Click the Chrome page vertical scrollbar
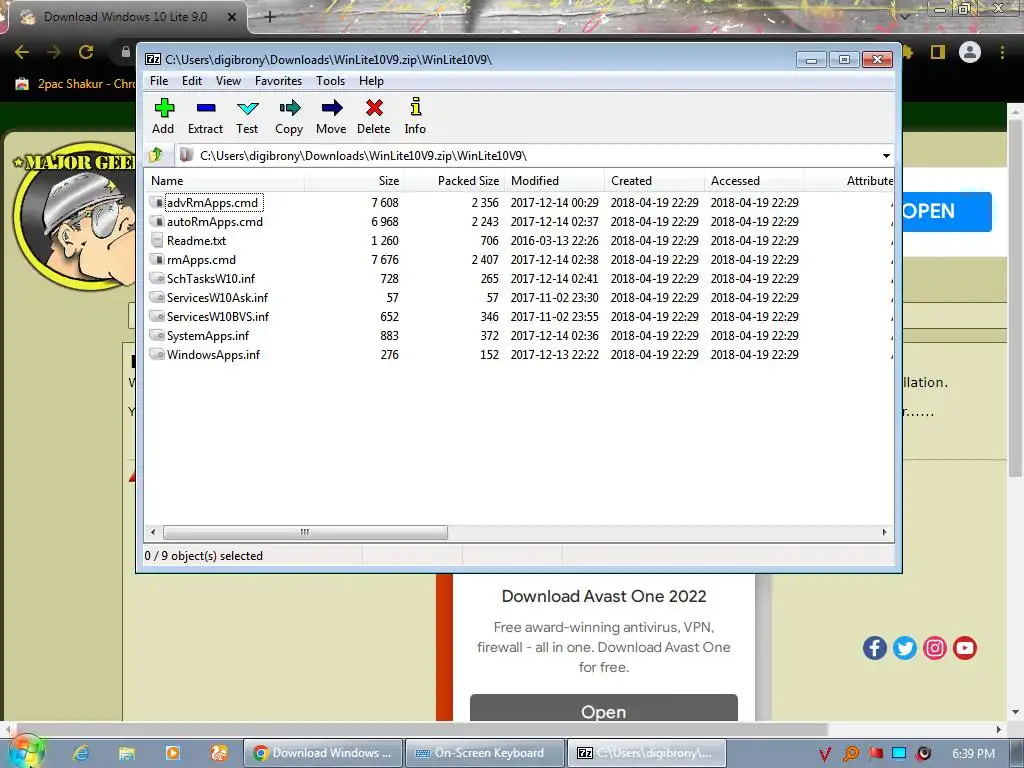 click(x=1015, y=298)
